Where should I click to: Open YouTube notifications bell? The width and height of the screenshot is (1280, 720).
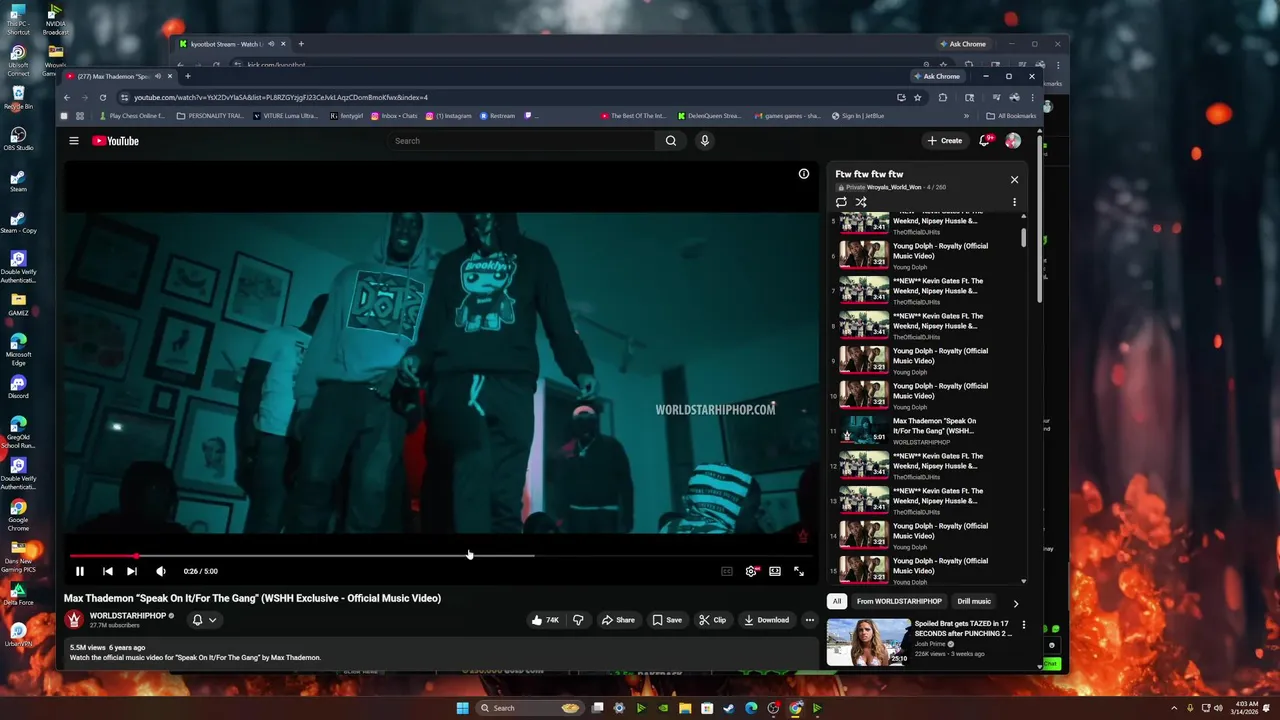click(985, 141)
